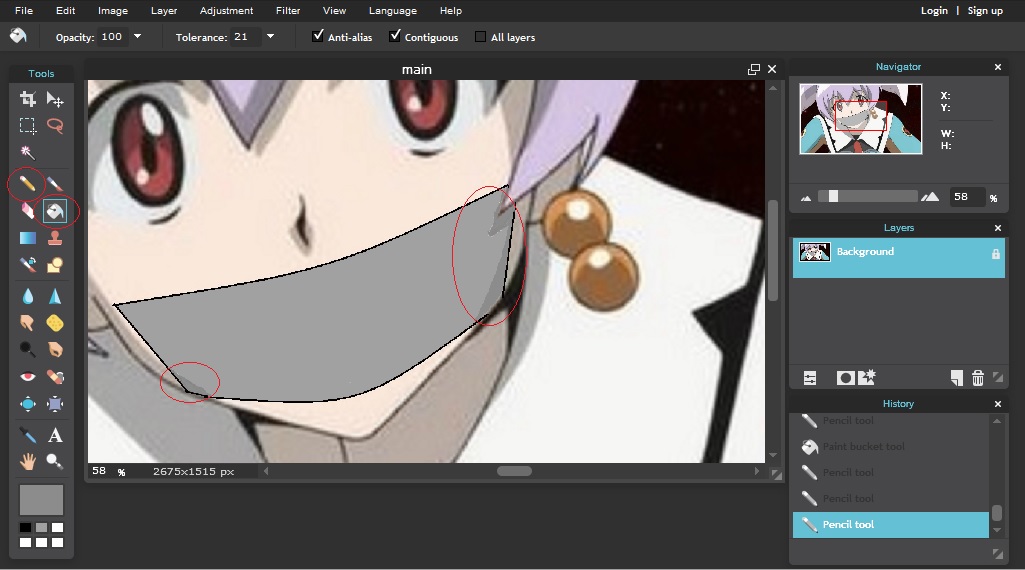Select the Blur tool
This screenshot has width=1025, height=570.
27,296
